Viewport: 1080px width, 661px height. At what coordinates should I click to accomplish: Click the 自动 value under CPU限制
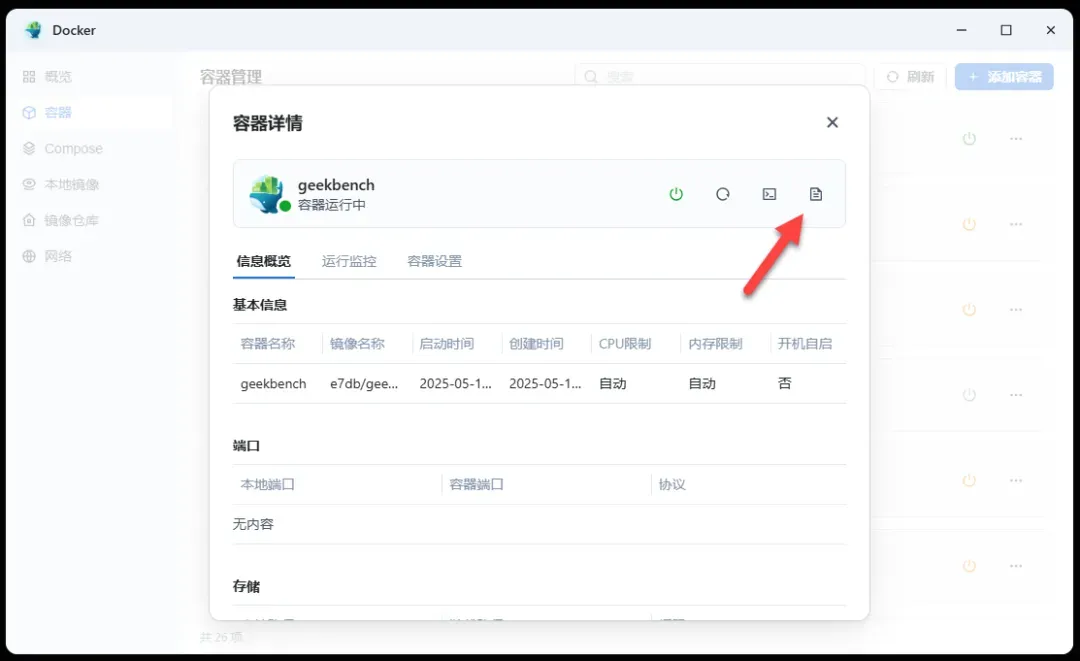click(x=612, y=384)
